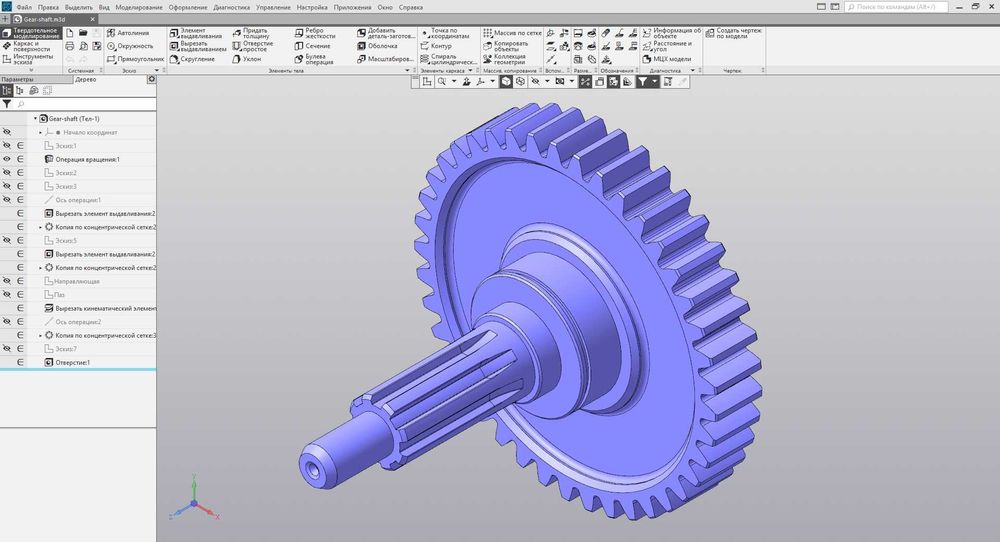Click the tree search field
Screen dimensions: 1000x542
[85, 104]
